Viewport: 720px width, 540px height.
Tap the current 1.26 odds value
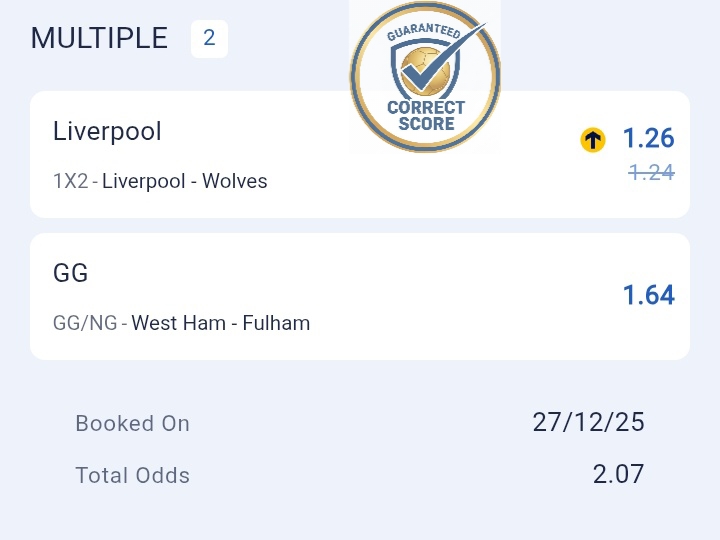click(648, 138)
